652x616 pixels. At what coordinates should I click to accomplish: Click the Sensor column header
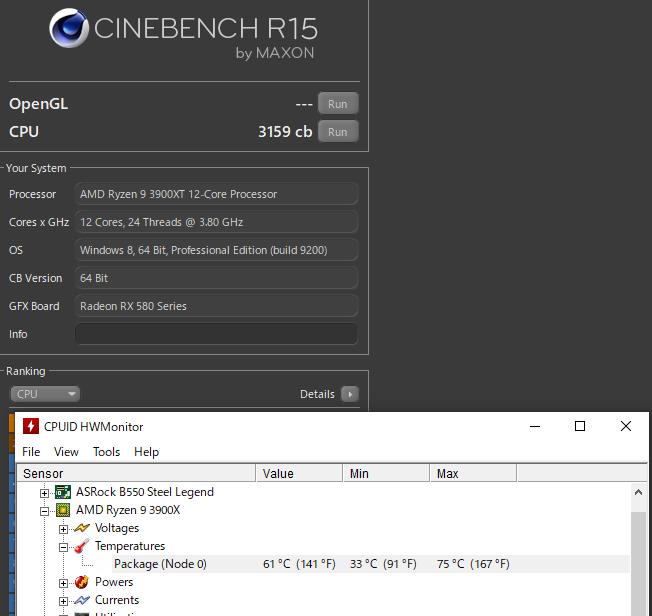(x=136, y=473)
